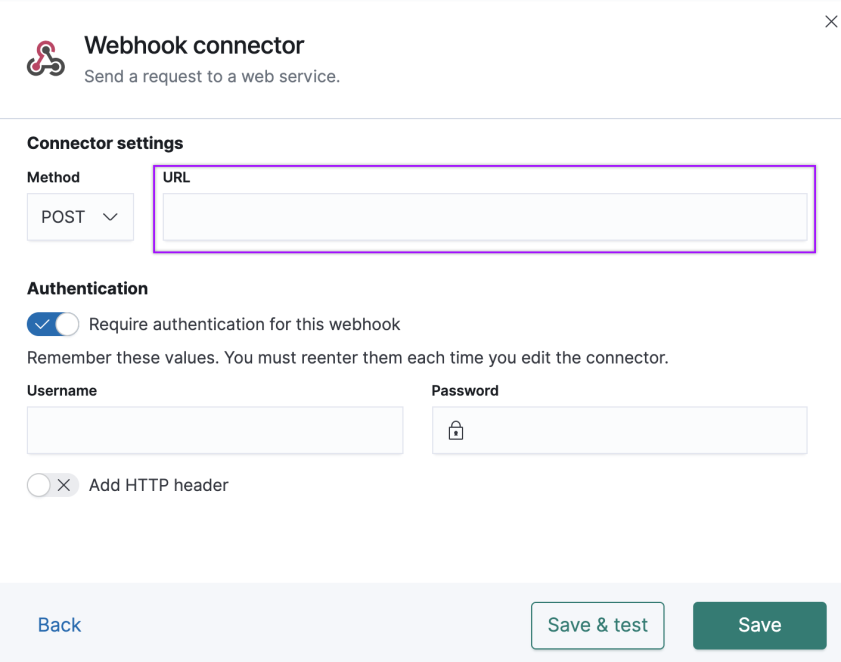The width and height of the screenshot is (841, 662).
Task: Click the Username field label
Action: pyautogui.click(x=62, y=391)
